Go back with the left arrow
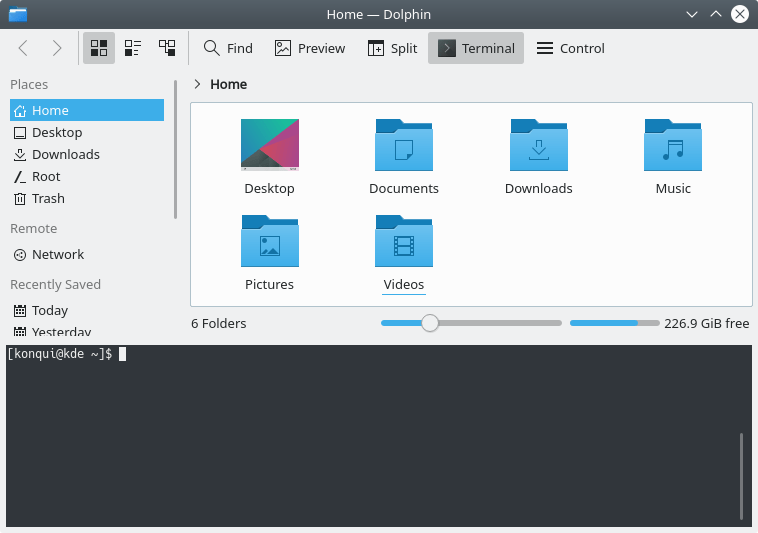This screenshot has height=533, width=758. point(23,48)
